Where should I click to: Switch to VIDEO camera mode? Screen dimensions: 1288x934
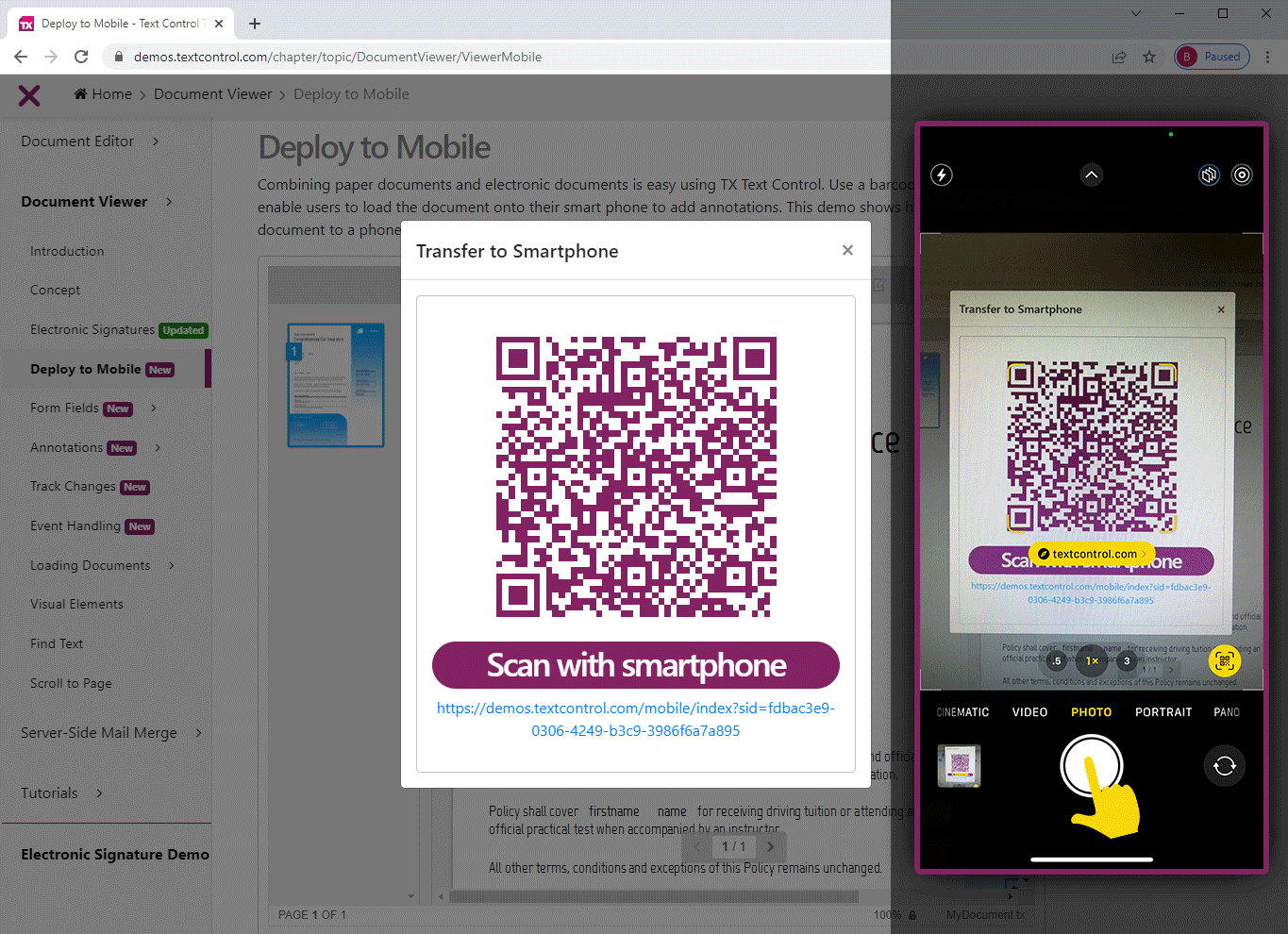coord(1029,712)
